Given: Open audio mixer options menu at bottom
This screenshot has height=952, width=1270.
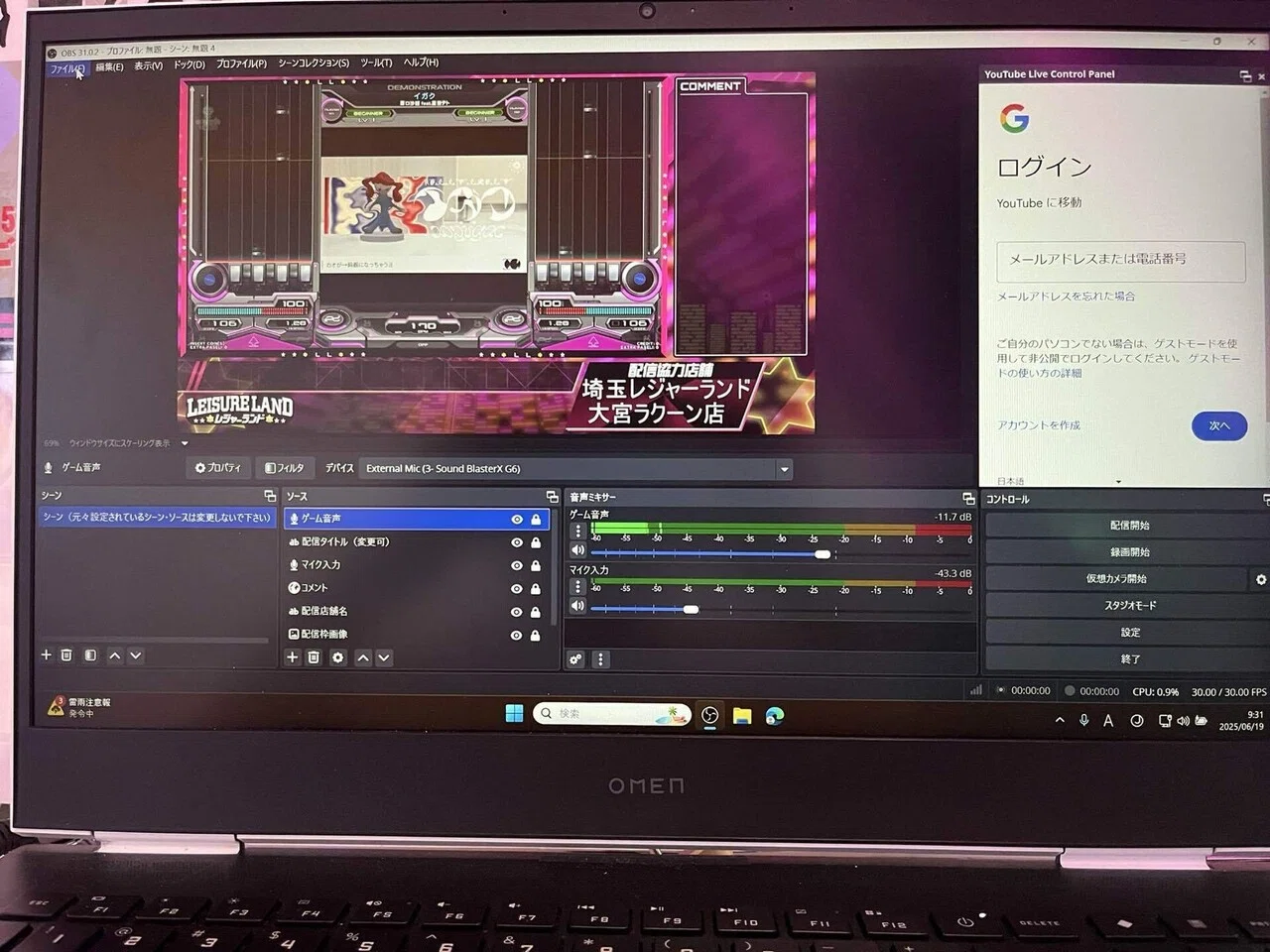Looking at the screenshot, I should (x=600, y=659).
